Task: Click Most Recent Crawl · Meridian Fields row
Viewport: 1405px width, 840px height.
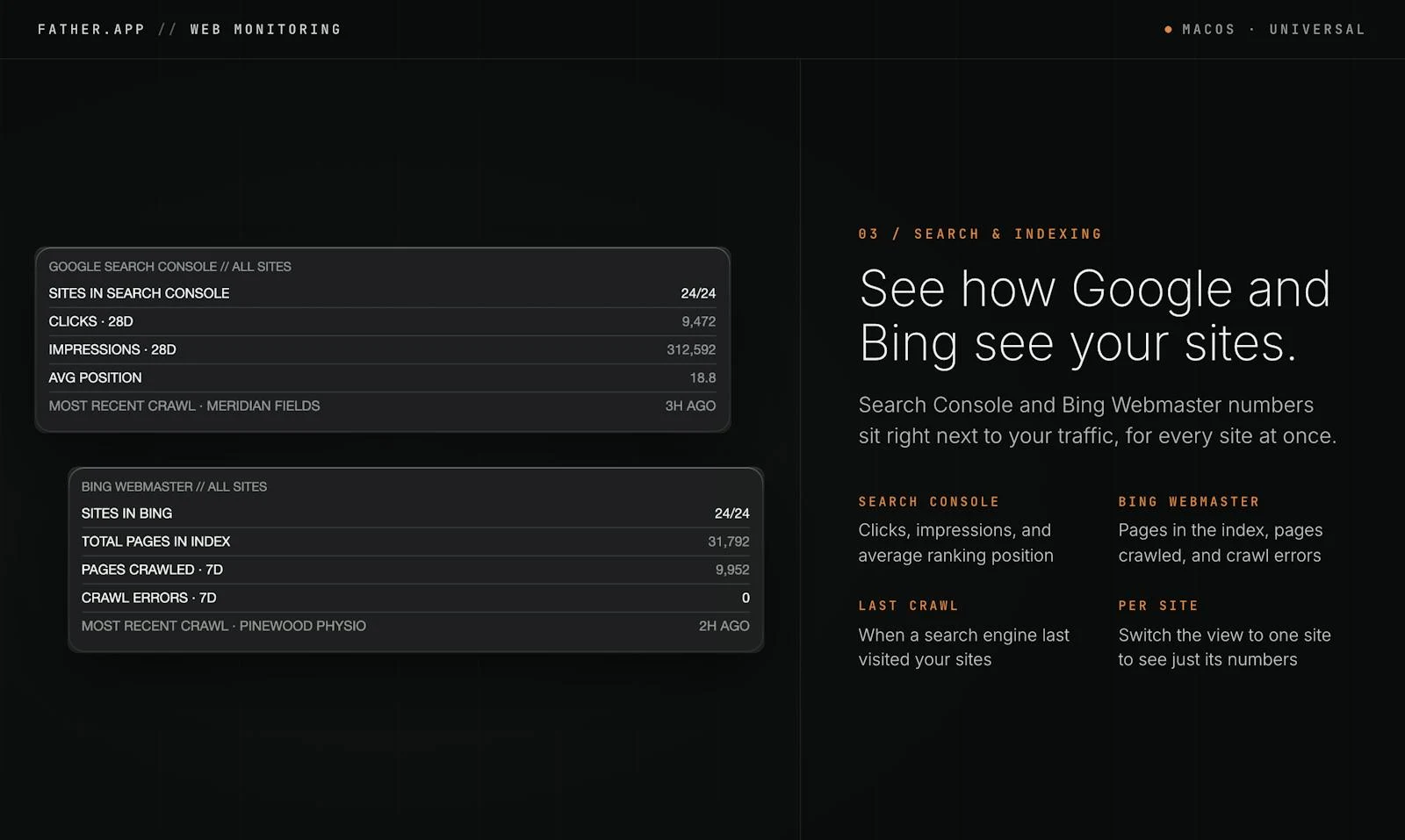Action: (382, 406)
